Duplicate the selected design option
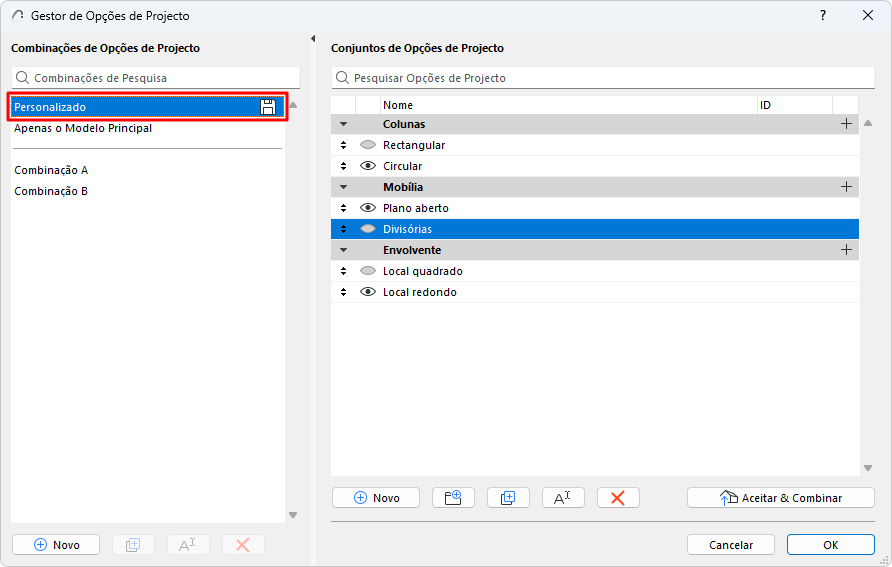 pos(508,498)
